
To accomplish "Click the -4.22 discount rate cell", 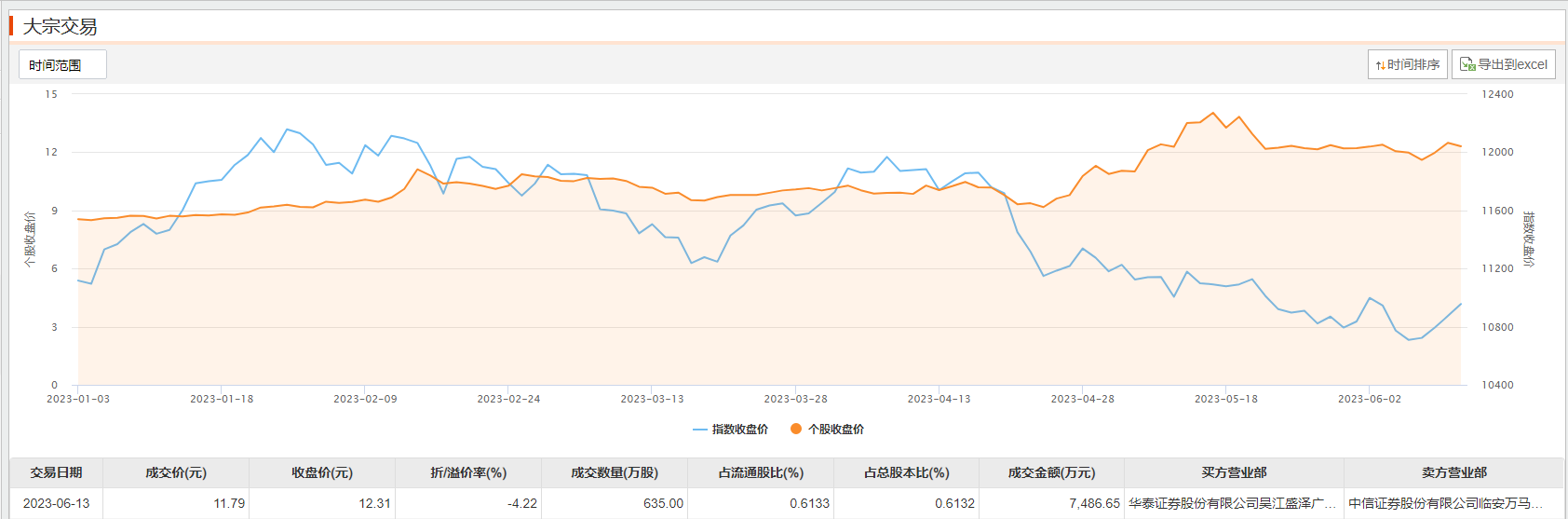I will [x=468, y=503].
